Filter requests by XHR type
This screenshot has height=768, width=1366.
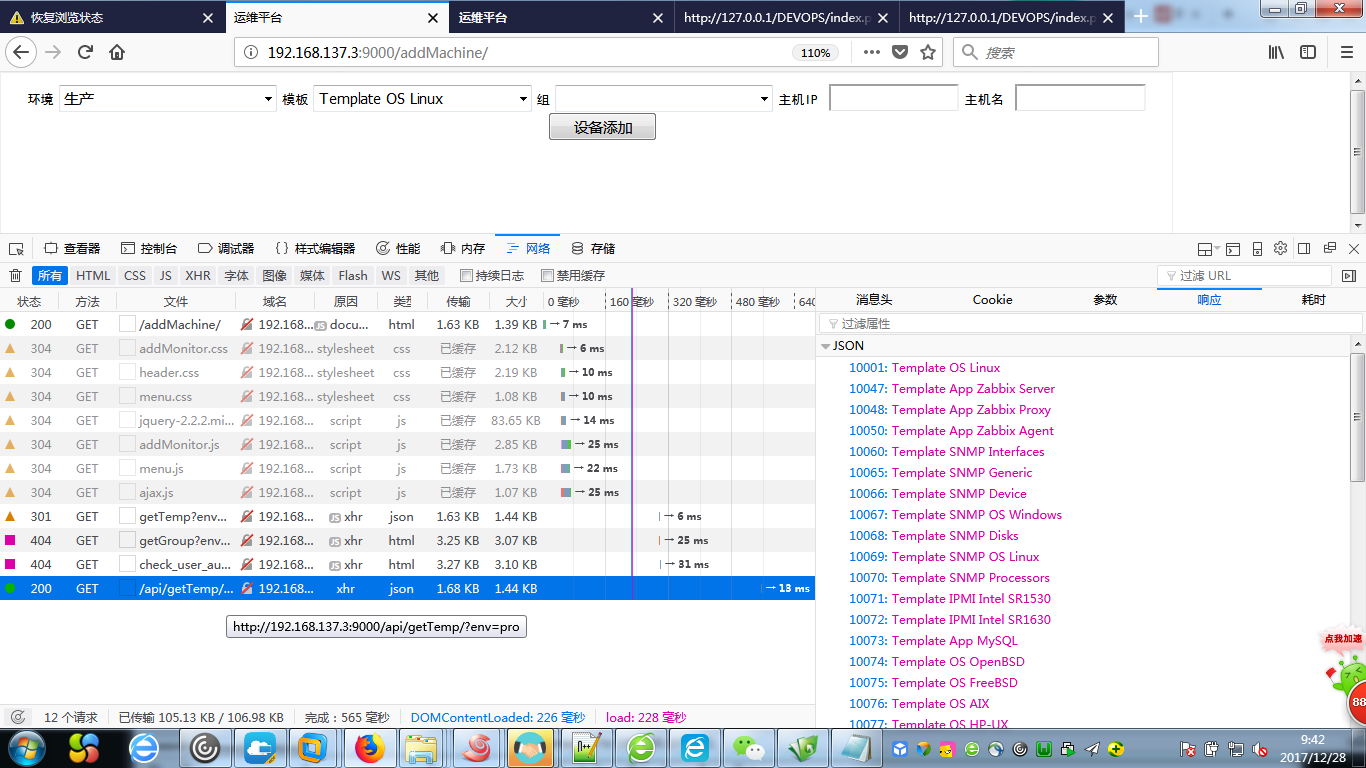(x=198, y=276)
